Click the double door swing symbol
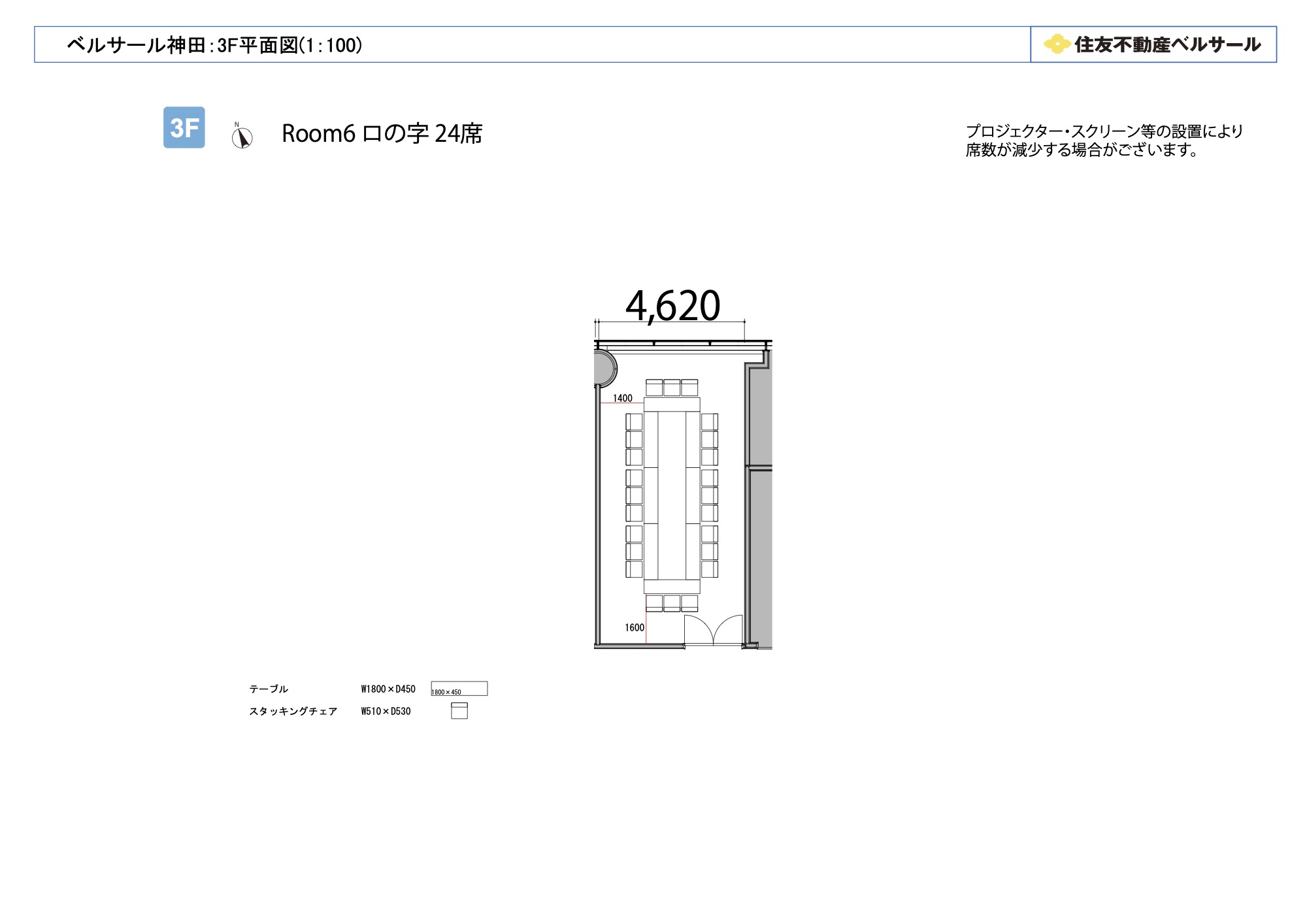Image resolution: width=1307 pixels, height=924 pixels. (x=713, y=631)
